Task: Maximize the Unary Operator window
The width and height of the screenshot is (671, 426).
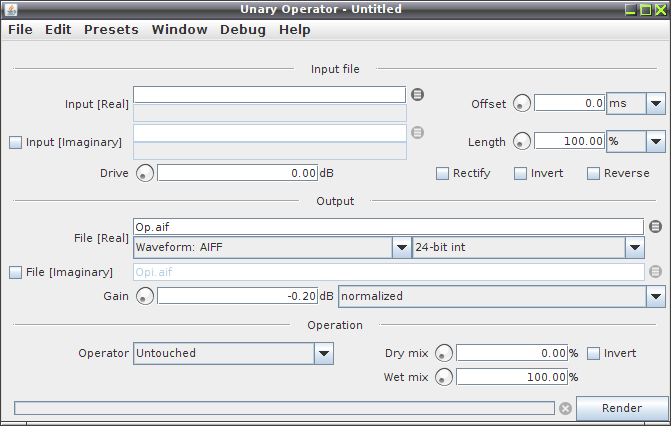Action: [x=646, y=9]
